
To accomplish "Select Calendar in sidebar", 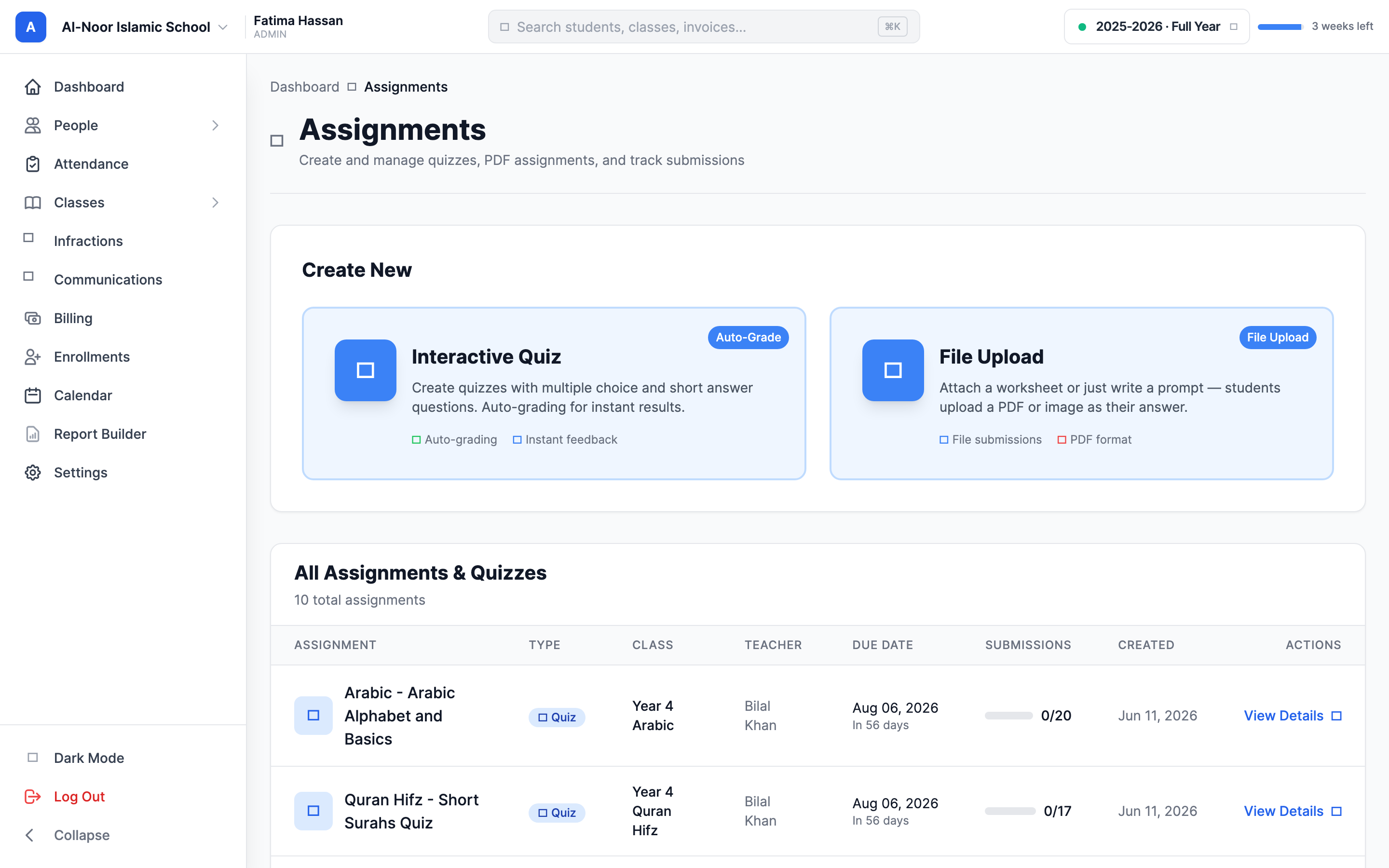I will click(123, 395).
